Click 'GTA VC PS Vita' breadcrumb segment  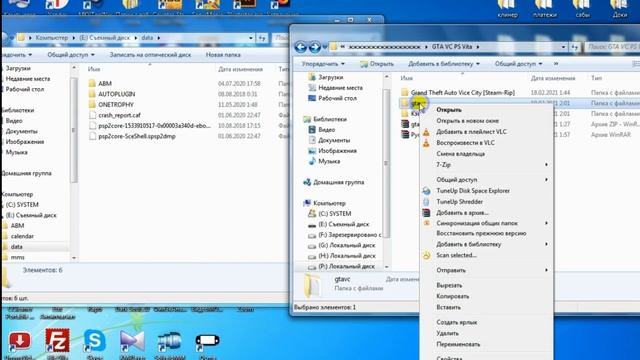click(x=451, y=47)
